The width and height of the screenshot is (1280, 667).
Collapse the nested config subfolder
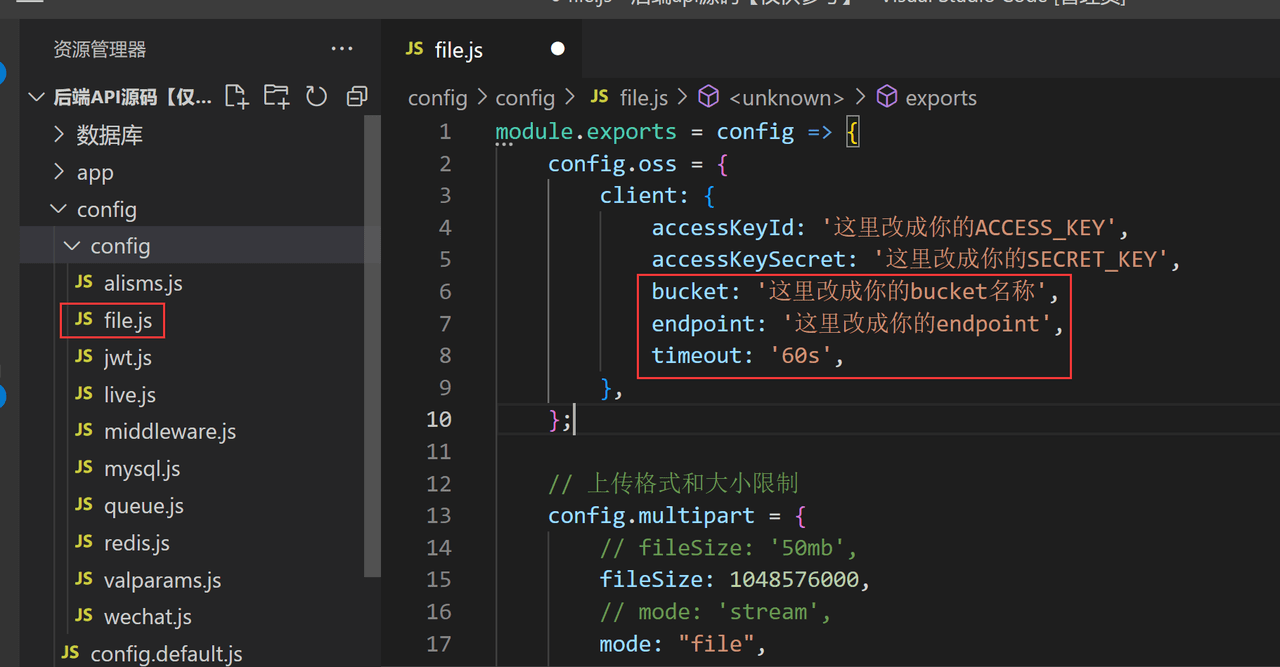120,246
